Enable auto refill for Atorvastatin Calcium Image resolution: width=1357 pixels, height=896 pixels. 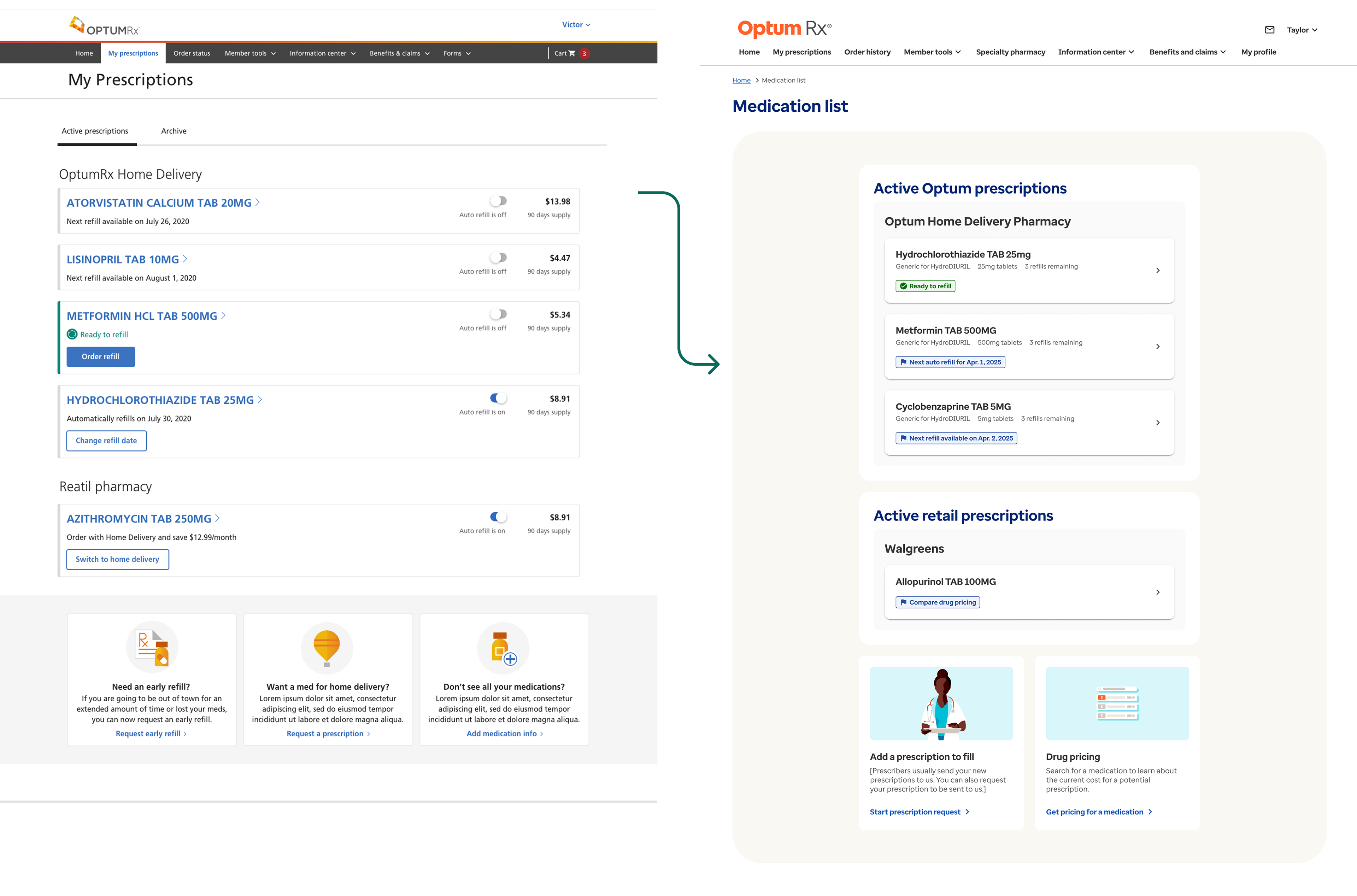coord(498,201)
